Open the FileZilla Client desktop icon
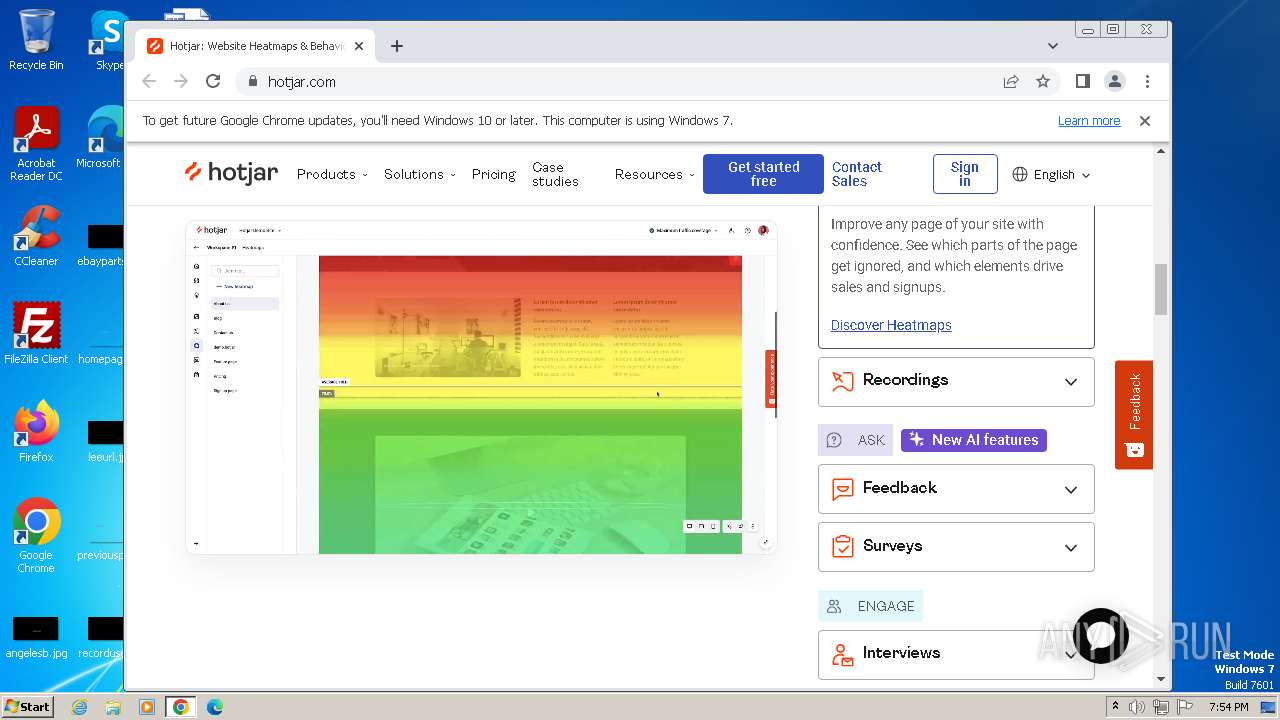Screen dimensions: 1280x720 (36, 333)
